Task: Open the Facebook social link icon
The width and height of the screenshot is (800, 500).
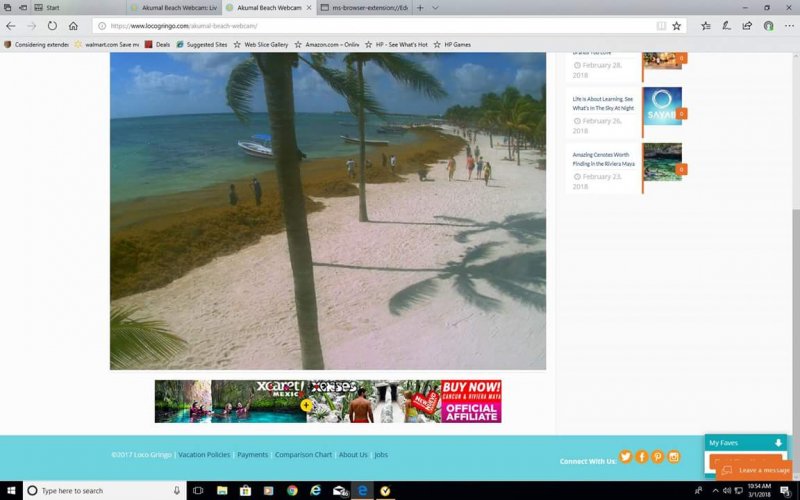Action: click(x=641, y=456)
